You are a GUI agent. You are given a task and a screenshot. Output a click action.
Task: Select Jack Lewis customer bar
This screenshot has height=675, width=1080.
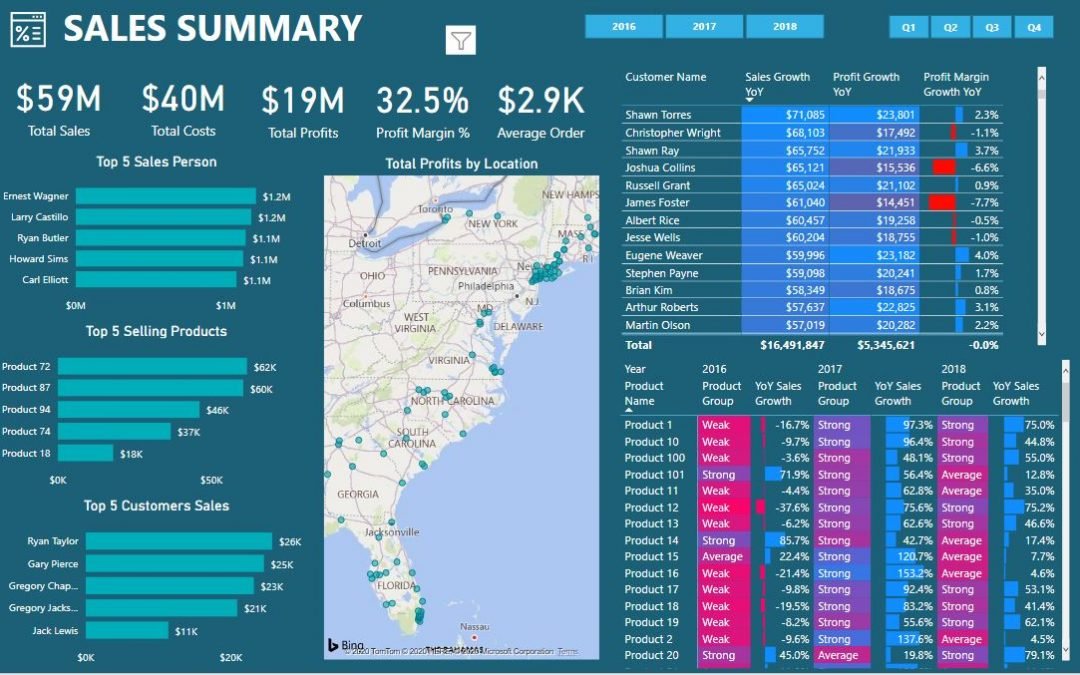coord(127,630)
